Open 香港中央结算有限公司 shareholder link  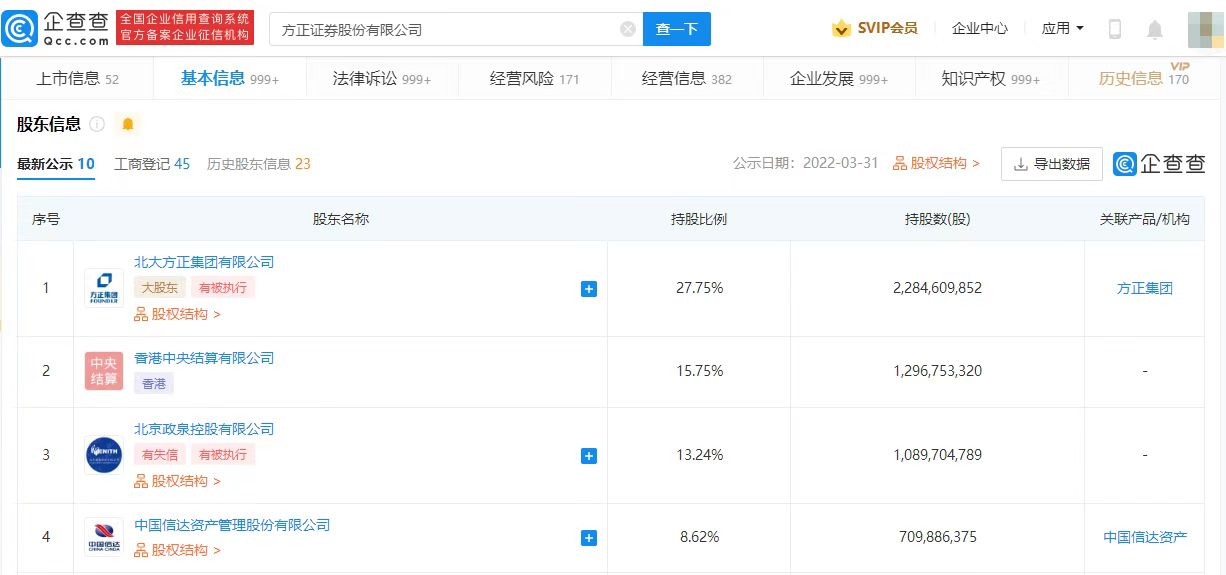pyautogui.click(x=204, y=358)
